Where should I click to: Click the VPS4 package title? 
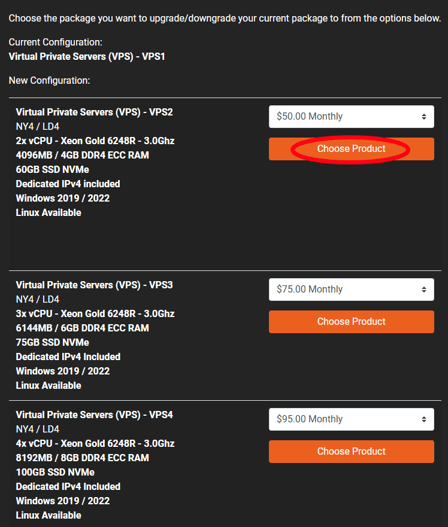point(94,415)
